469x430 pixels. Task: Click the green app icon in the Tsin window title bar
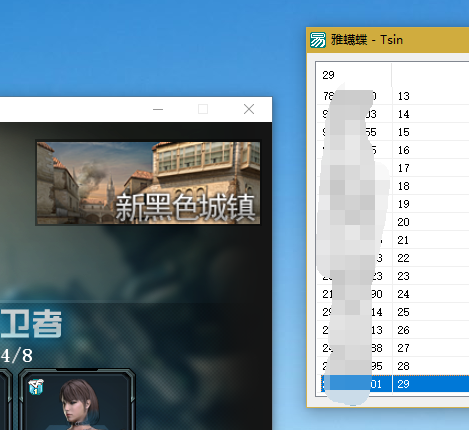tap(318, 40)
